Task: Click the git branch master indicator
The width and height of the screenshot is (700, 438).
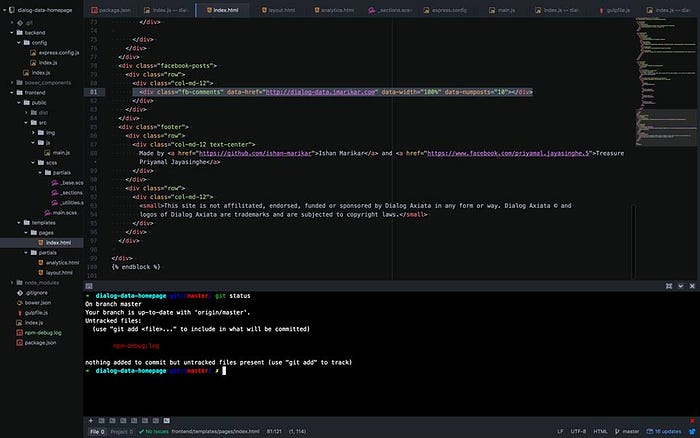Action: (627, 431)
